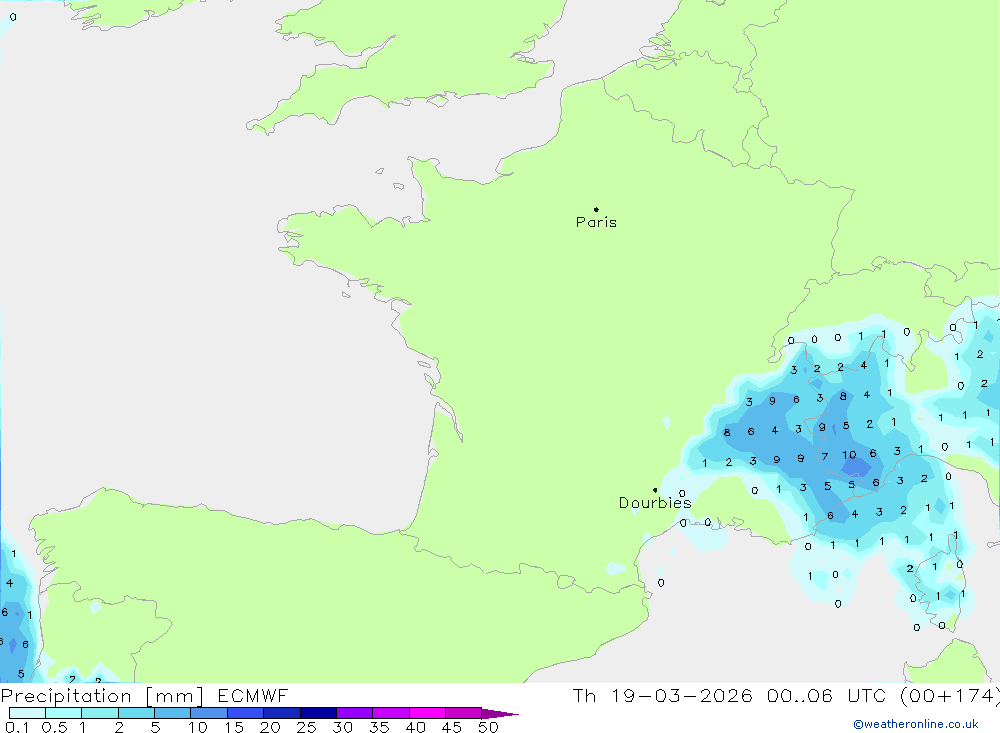Click the '35' legend scale label
1000x733 pixels.
(379, 727)
